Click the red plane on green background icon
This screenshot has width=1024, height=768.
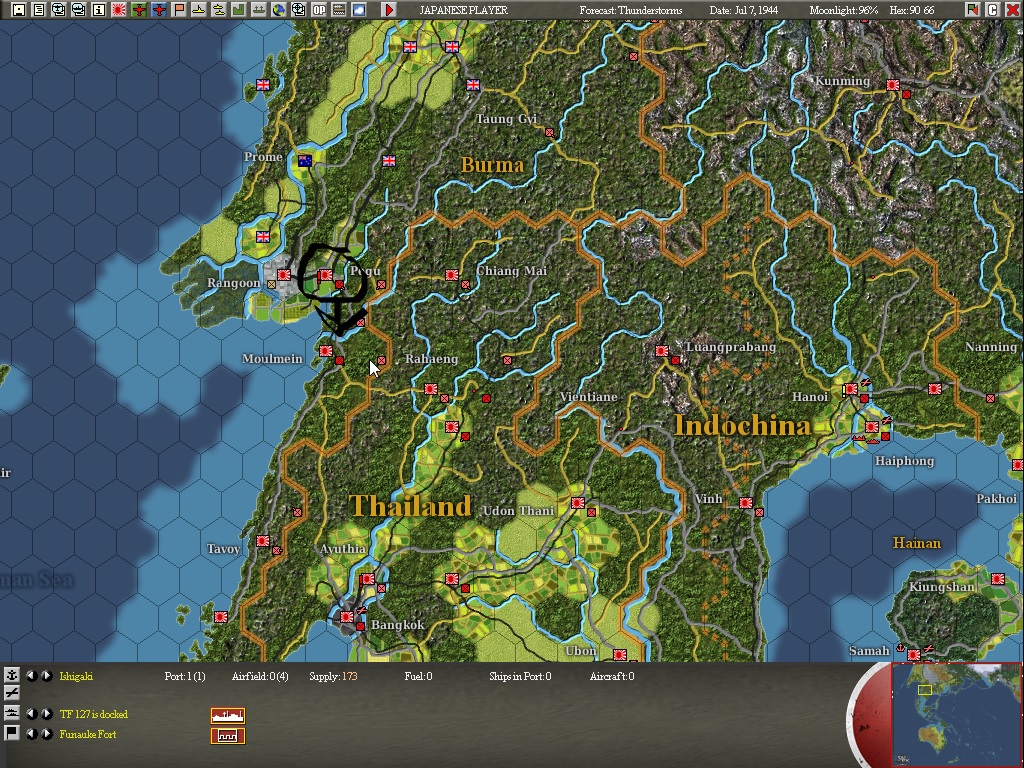tap(138, 10)
